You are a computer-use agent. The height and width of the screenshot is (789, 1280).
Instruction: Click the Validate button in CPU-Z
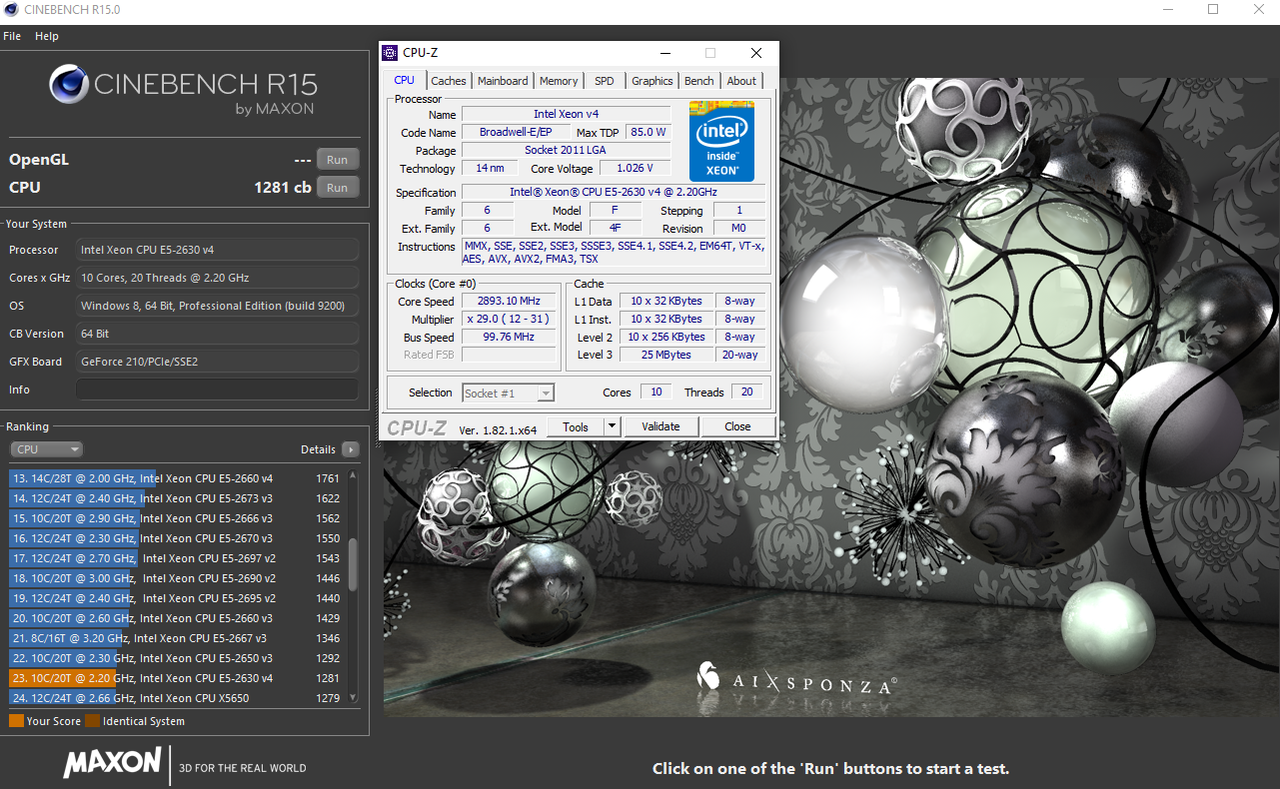point(660,427)
